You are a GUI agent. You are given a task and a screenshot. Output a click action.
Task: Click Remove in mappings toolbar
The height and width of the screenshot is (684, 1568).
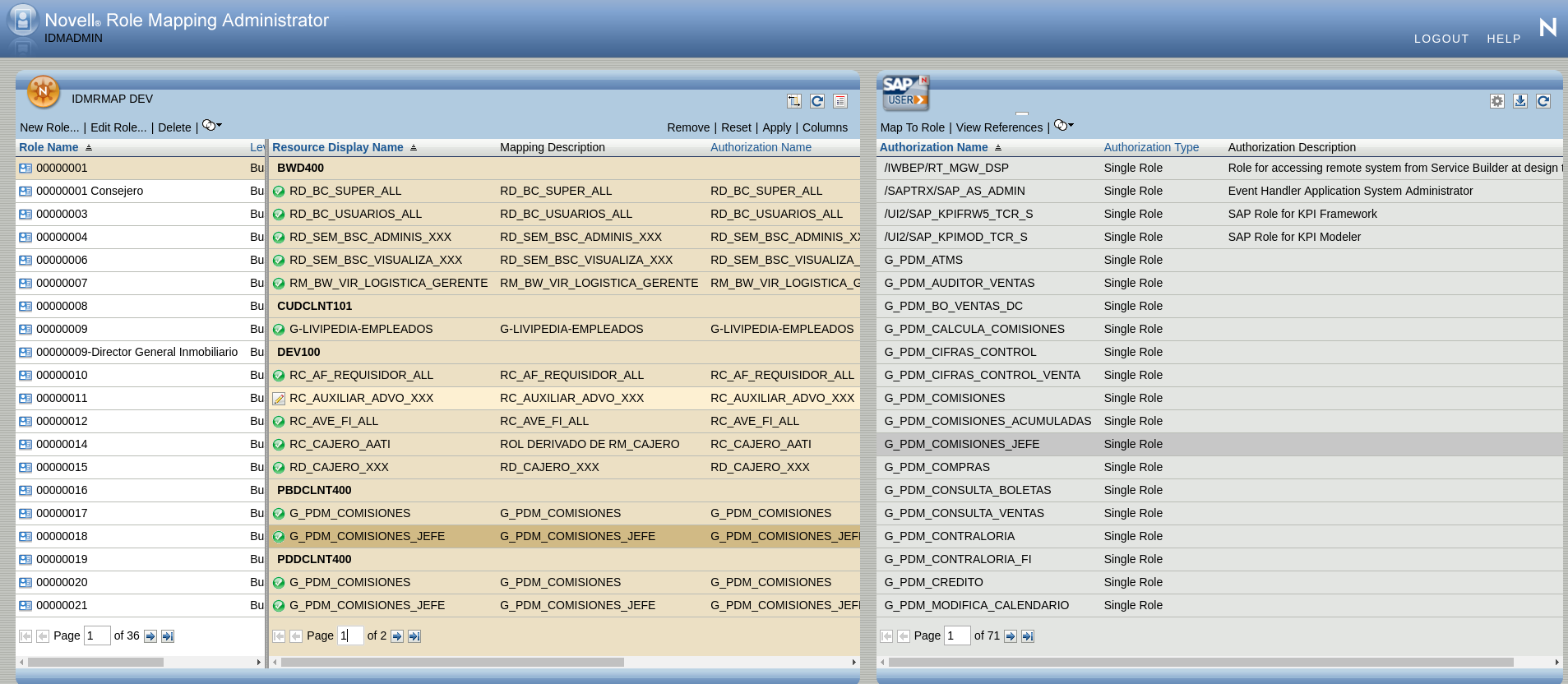pyautogui.click(x=688, y=127)
